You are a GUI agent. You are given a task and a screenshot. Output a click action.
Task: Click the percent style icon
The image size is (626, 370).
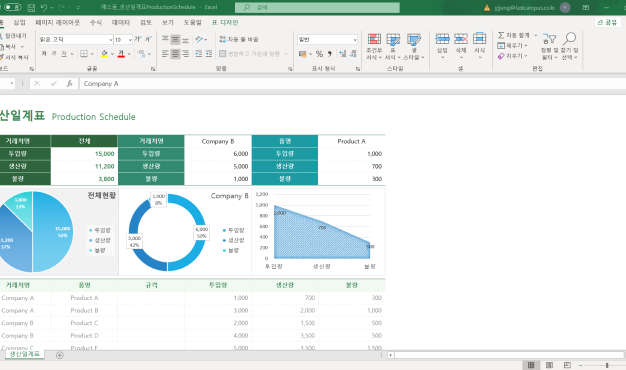coord(319,53)
